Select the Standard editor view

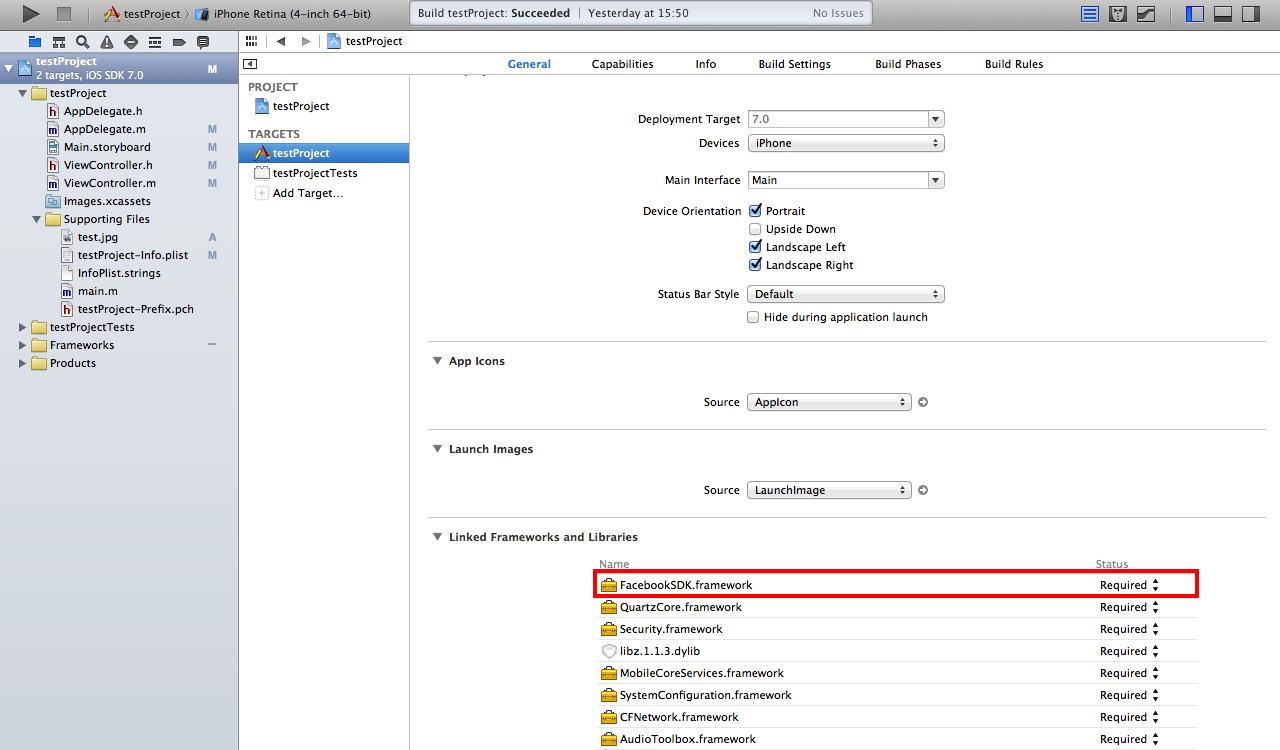pos(1090,14)
